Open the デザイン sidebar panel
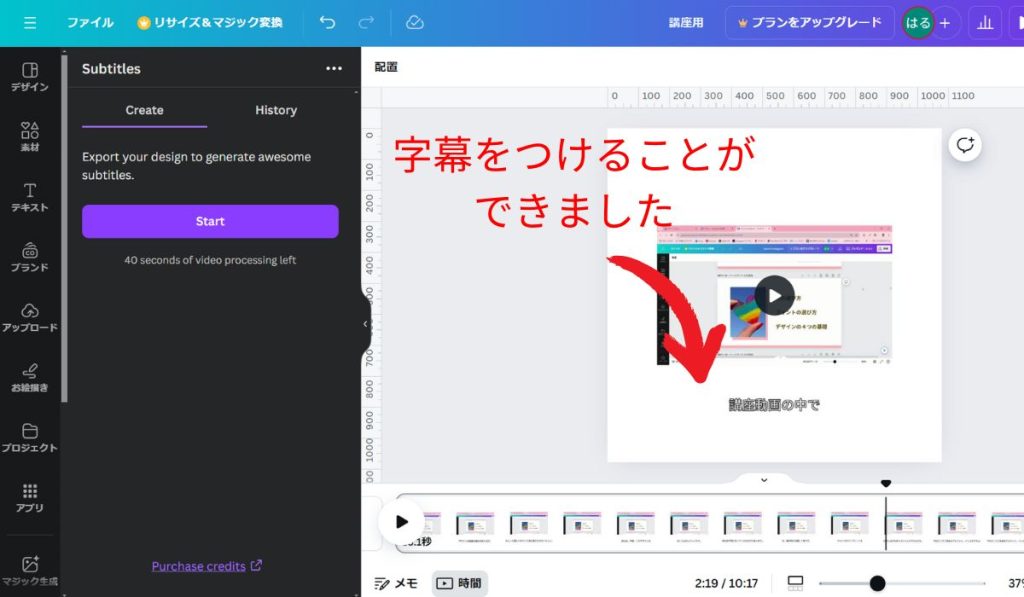This screenshot has height=597, width=1024. click(30, 76)
